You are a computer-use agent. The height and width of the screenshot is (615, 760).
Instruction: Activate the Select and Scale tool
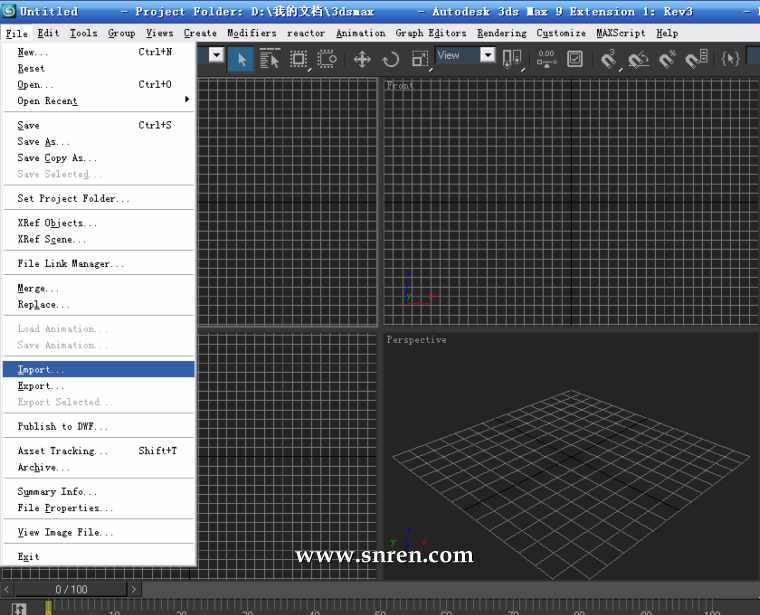pos(420,60)
